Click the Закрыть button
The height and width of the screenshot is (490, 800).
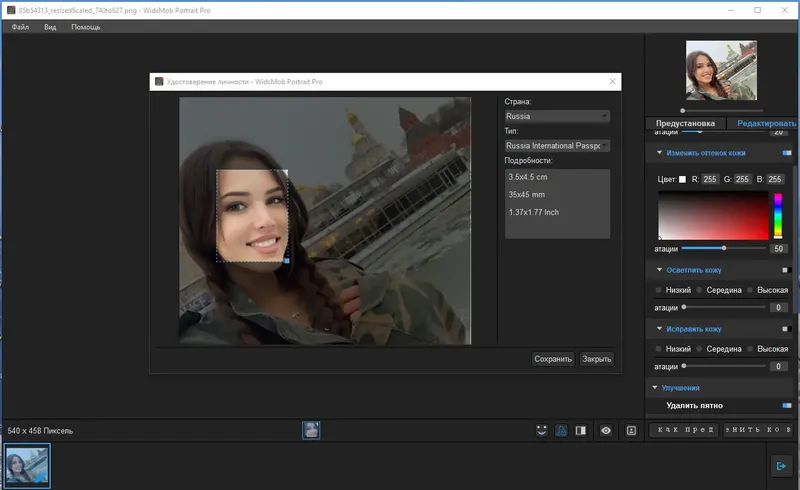point(597,359)
